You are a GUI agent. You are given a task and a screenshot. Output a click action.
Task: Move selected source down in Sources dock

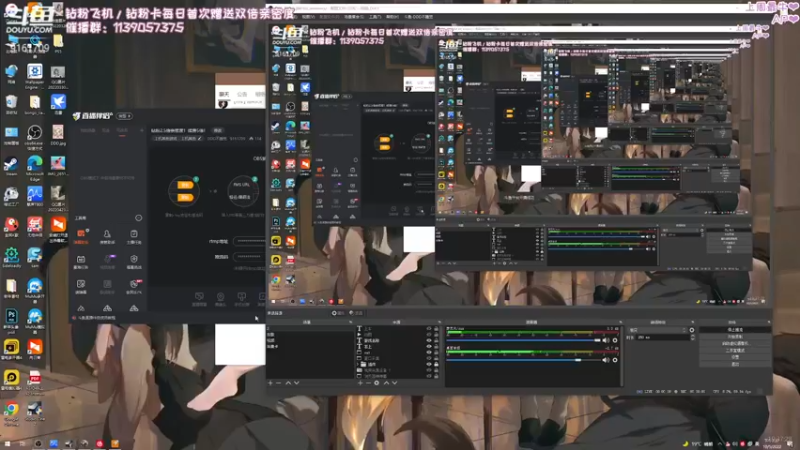coord(394,383)
